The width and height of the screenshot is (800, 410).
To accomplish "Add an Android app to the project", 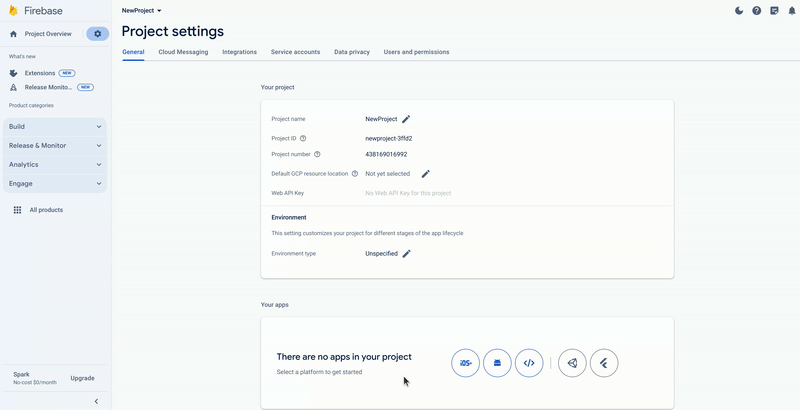I will [x=497, y=363].
